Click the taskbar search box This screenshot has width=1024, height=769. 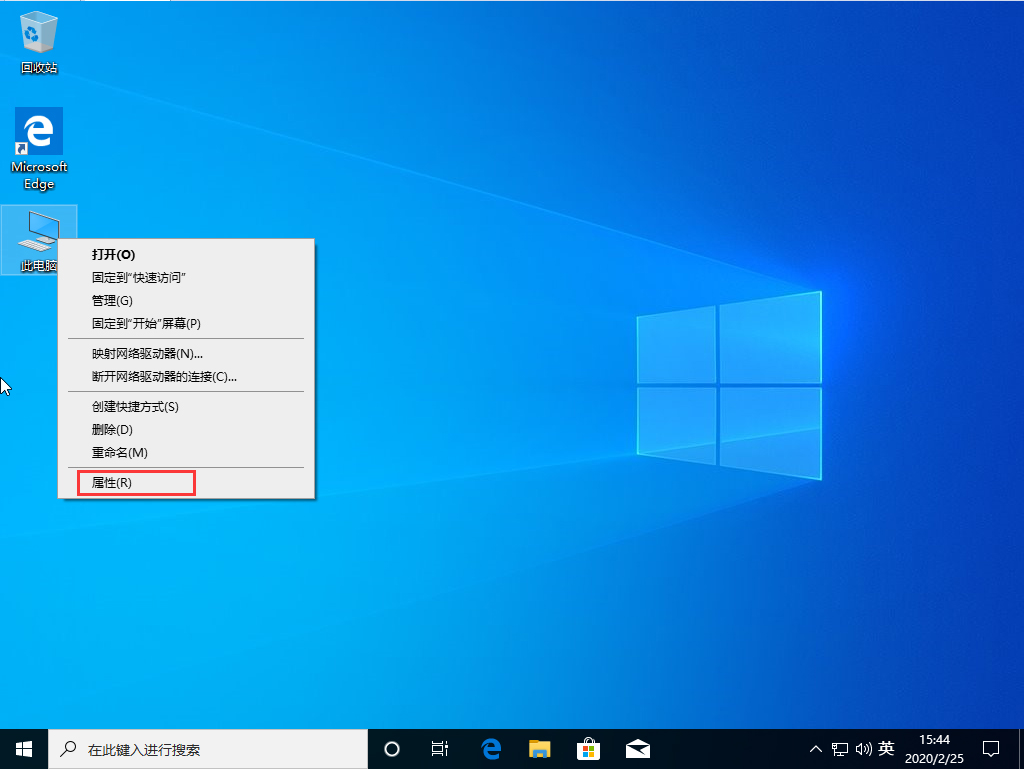click(200, 748)
